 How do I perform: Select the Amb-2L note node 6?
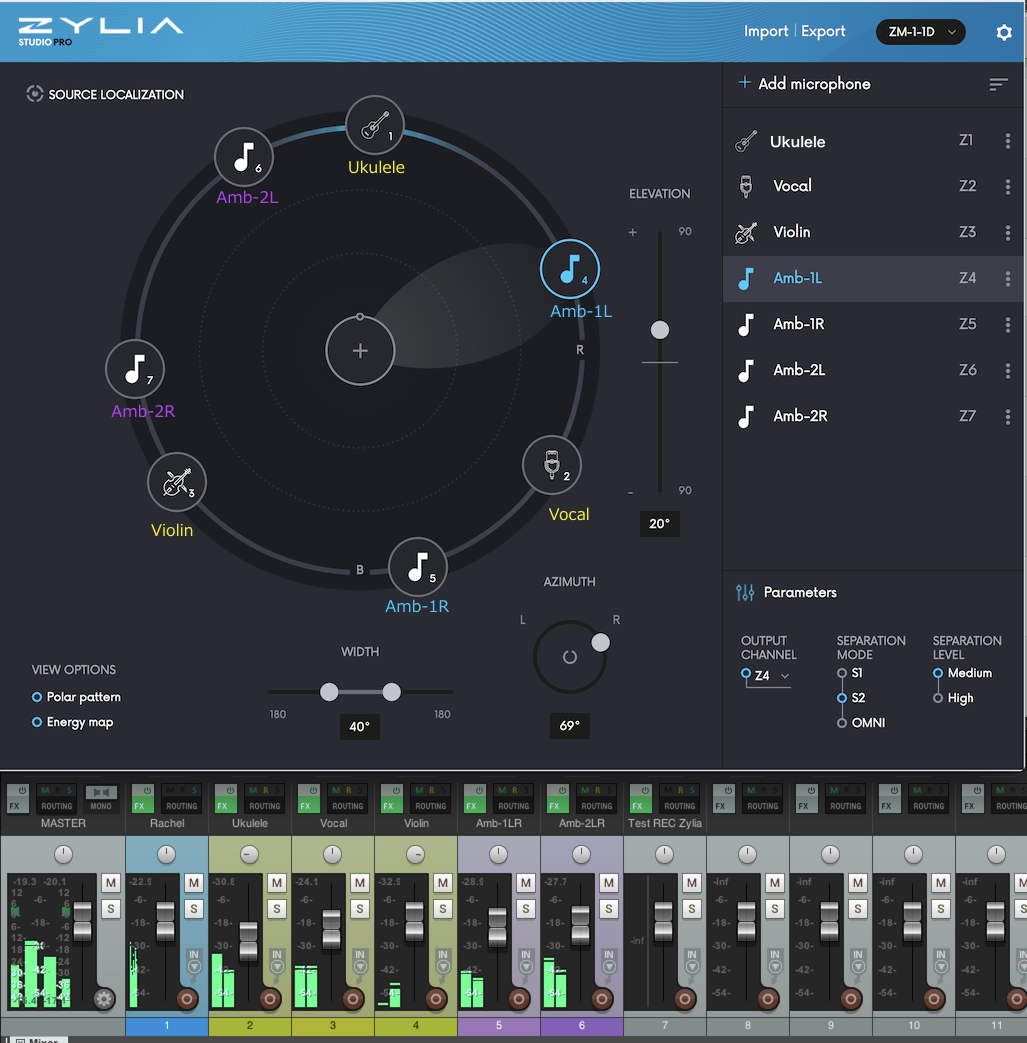[243, 157]
